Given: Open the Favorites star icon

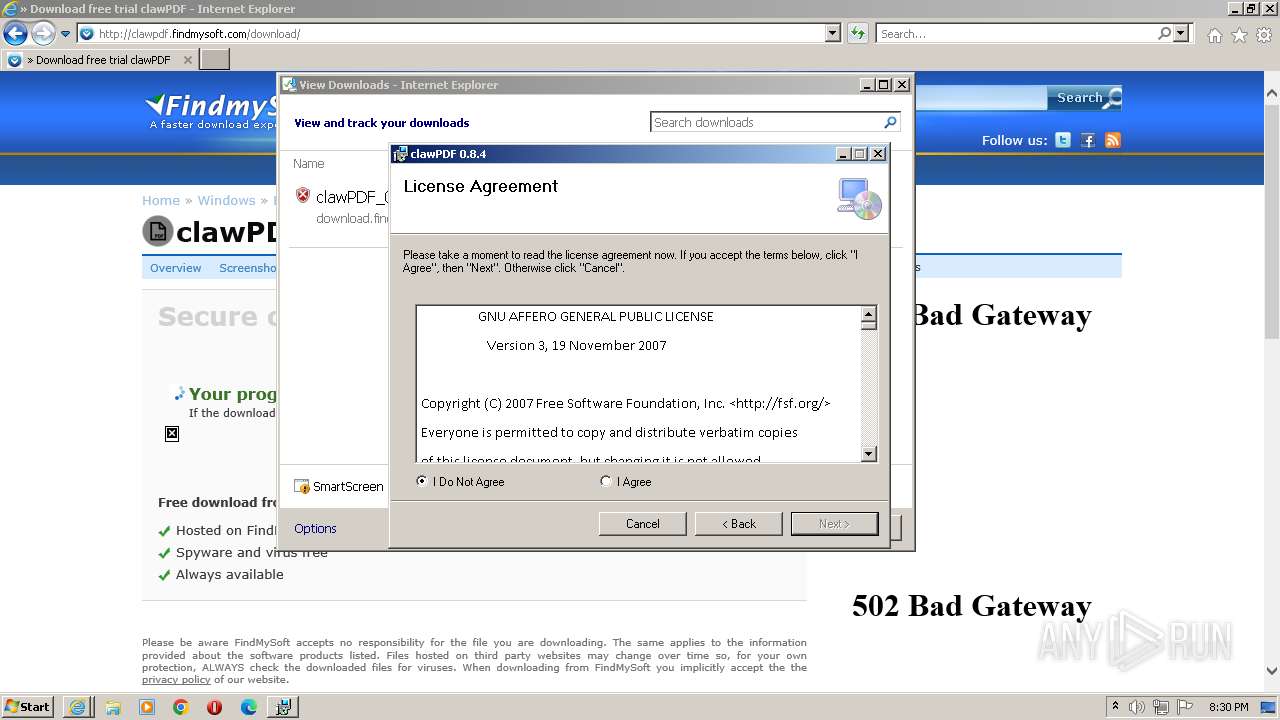Looking at the screenshot, I should tap(1239, 35).
